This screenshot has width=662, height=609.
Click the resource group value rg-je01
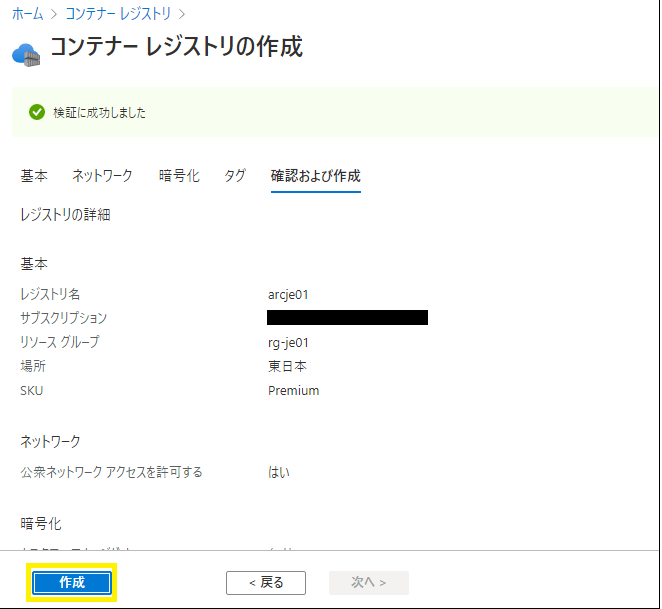point(288,343)
